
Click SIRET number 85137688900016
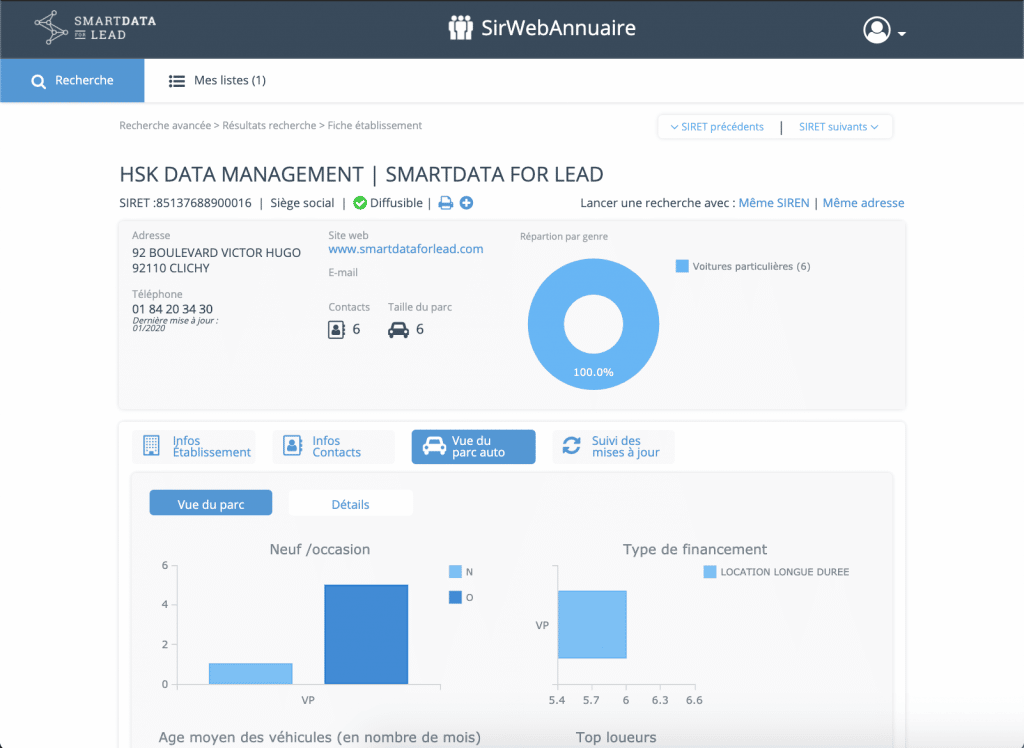click(x=203, y=203)
